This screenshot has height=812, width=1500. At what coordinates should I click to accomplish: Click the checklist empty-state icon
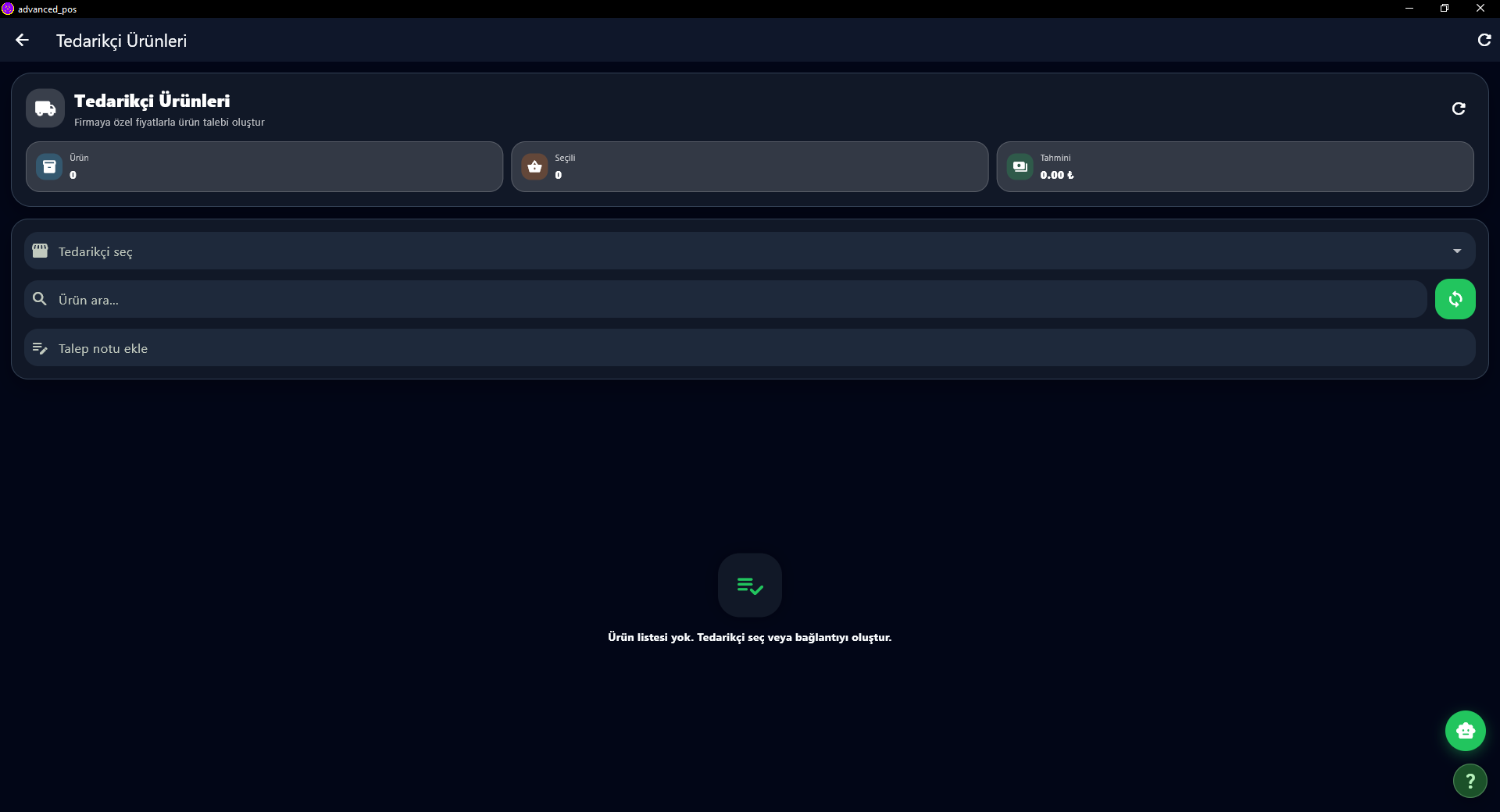click(x=750, y=586)
